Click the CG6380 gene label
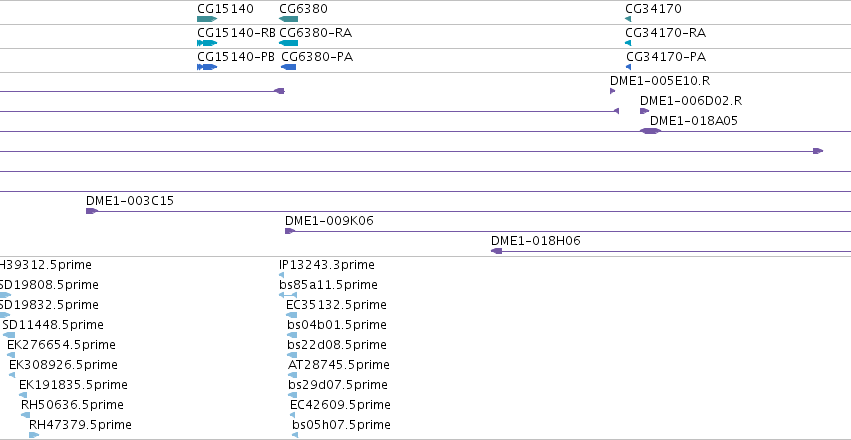Screen dimensions: 851x440 (303, 9)
